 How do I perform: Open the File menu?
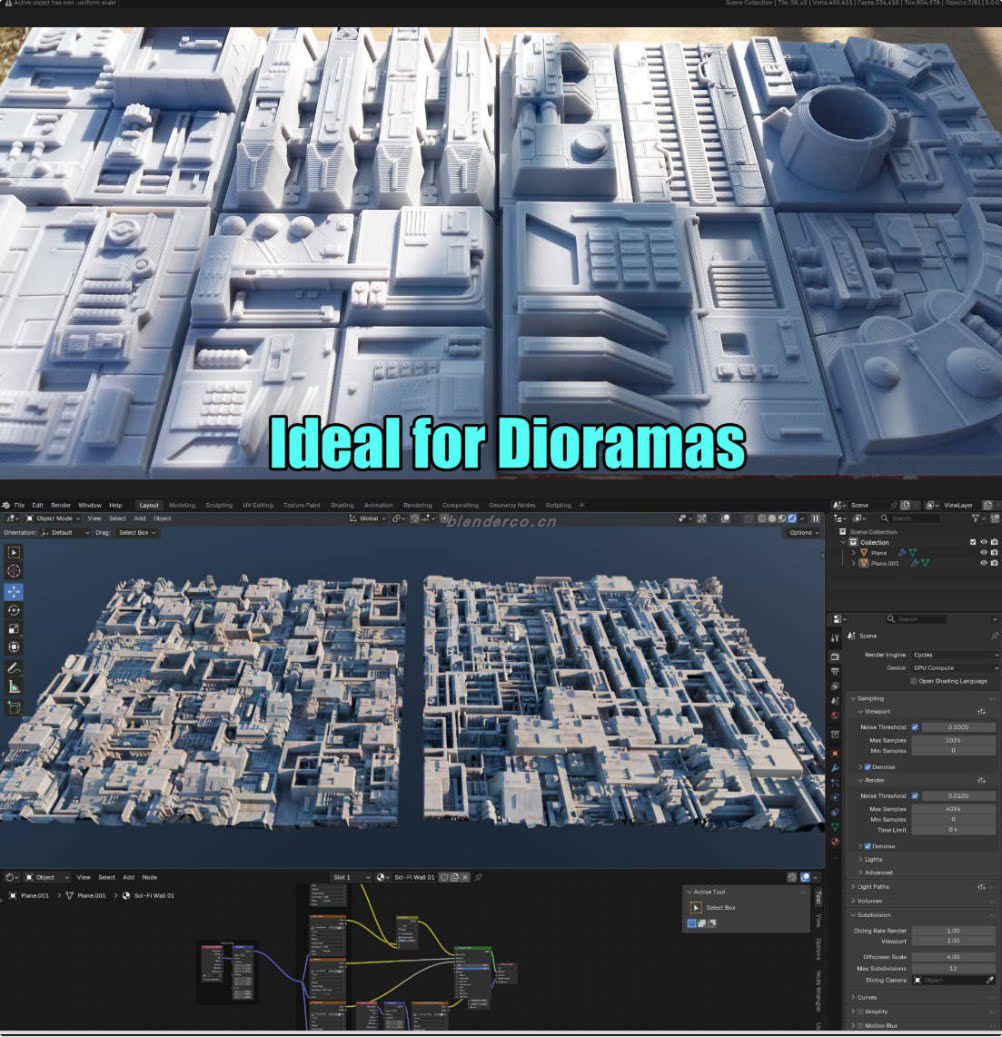(19, 505)
